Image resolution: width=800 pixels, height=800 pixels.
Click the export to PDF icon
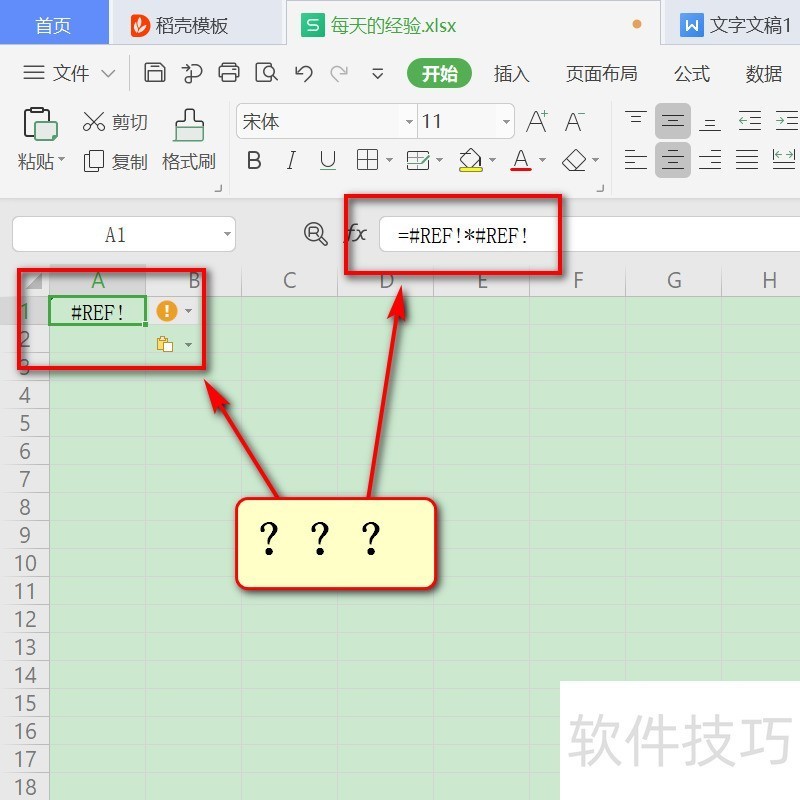coord(192,73)
